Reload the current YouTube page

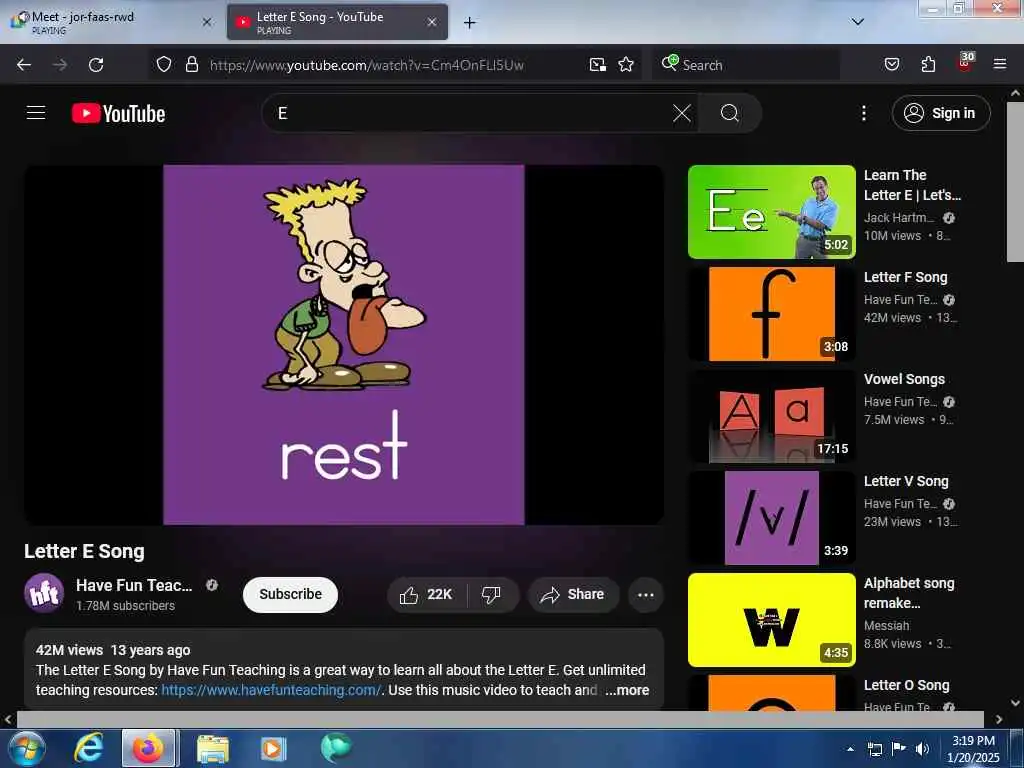pyautogui.click(x=96, y=65)
